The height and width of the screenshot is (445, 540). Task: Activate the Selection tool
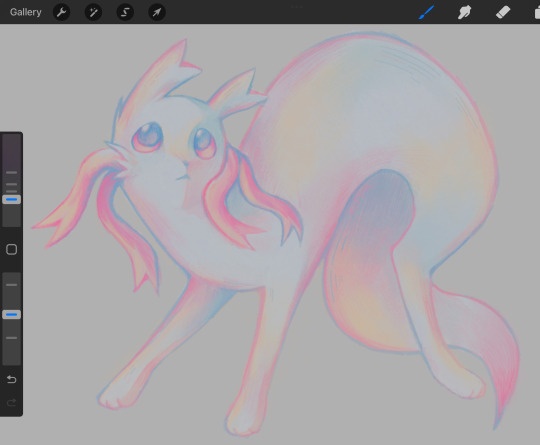pyautogui.click(x=125, y=12)
